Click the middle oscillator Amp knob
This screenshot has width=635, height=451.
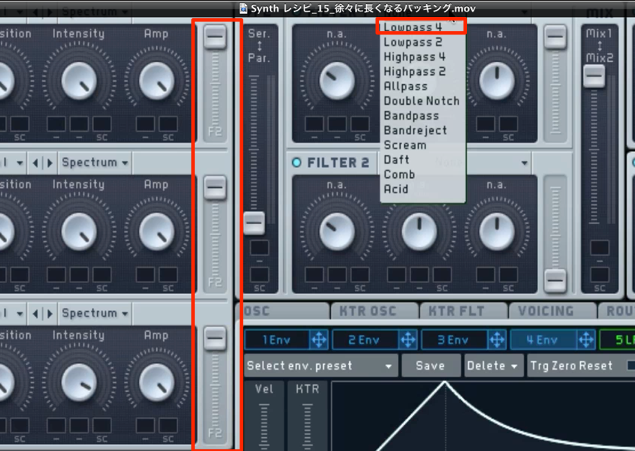tap(157, 232)
